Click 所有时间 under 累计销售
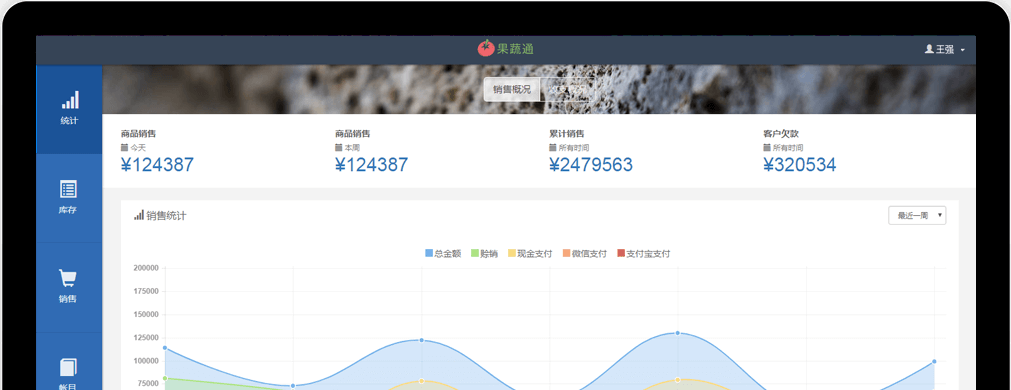This screenshot has width=1011, height=390. pos(574,148)
